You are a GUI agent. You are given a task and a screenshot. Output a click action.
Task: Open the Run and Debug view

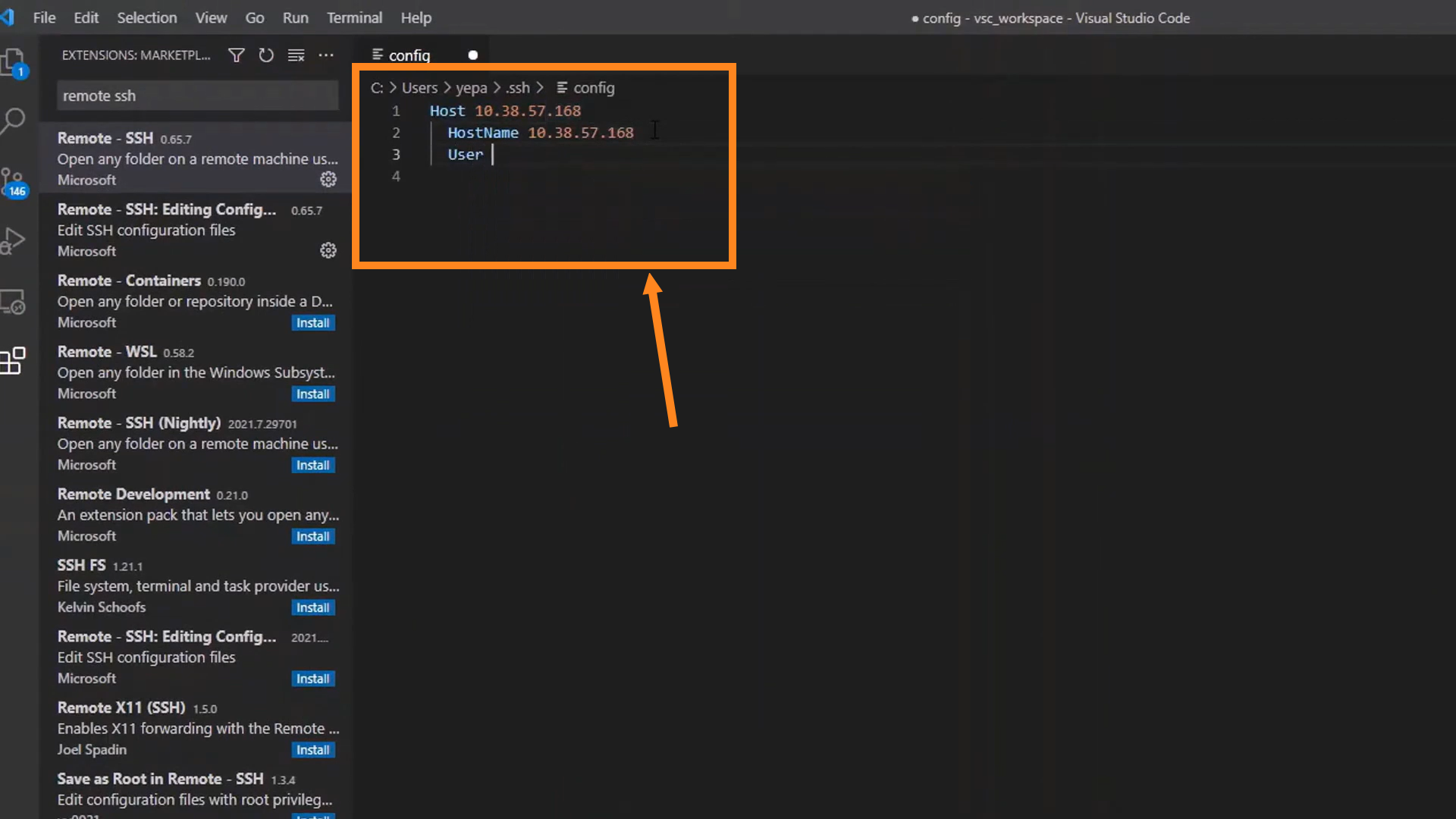click(14, 241)
